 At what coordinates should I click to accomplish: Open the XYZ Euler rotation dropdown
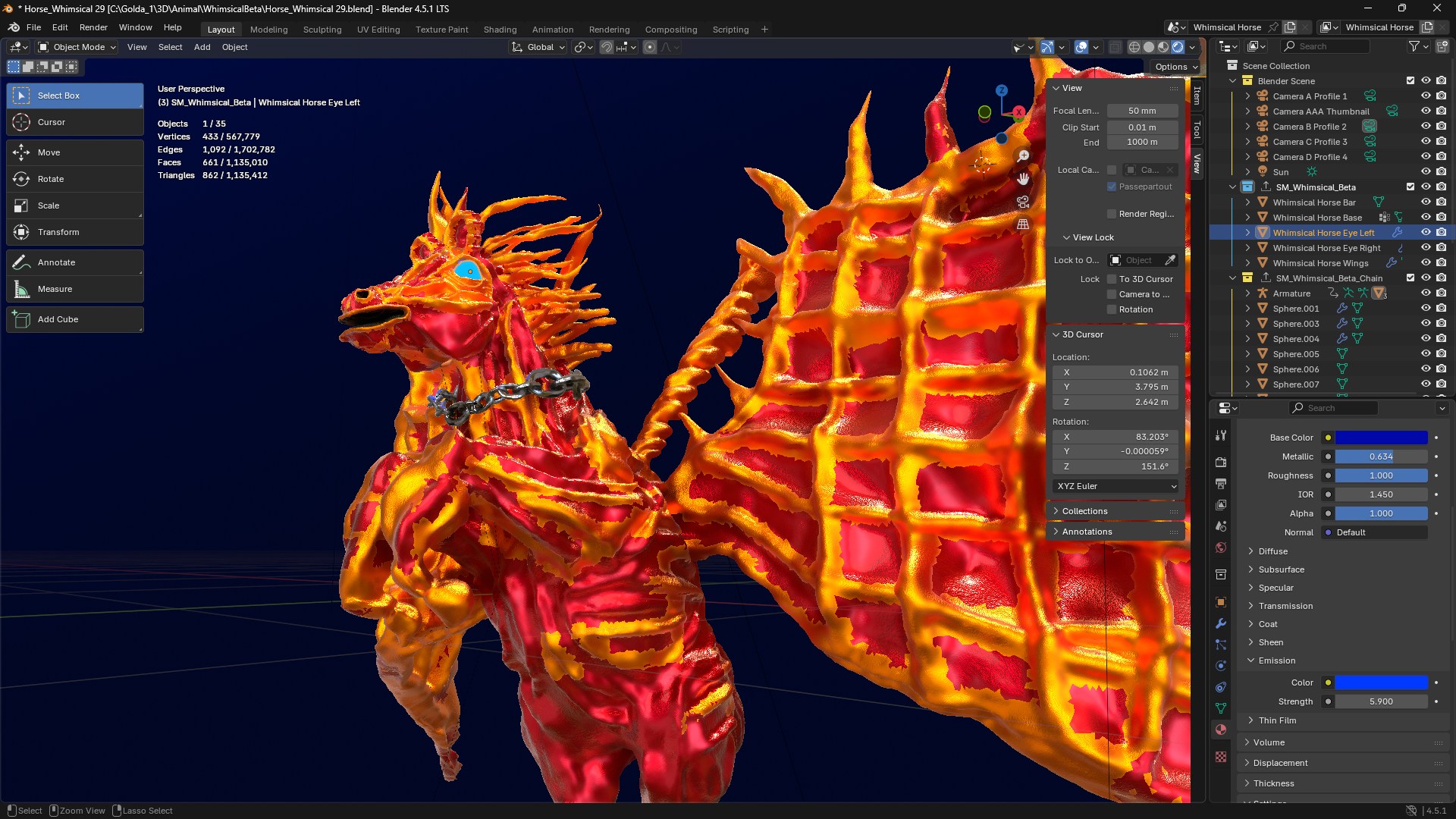pyautogui.click(x=1116, y=486)
